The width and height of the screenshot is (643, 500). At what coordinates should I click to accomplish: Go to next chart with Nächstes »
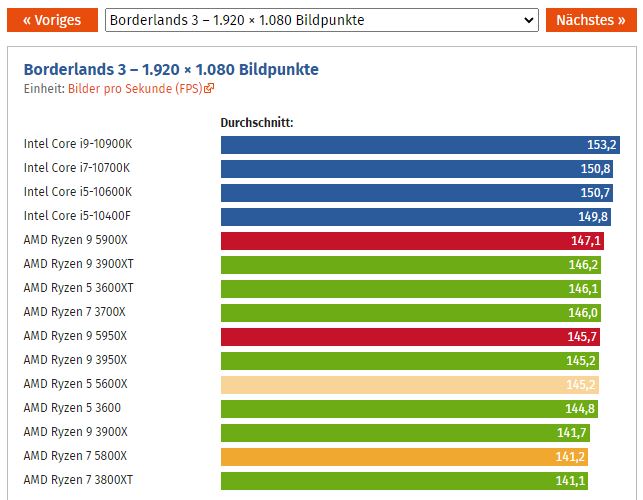(591, 20)
